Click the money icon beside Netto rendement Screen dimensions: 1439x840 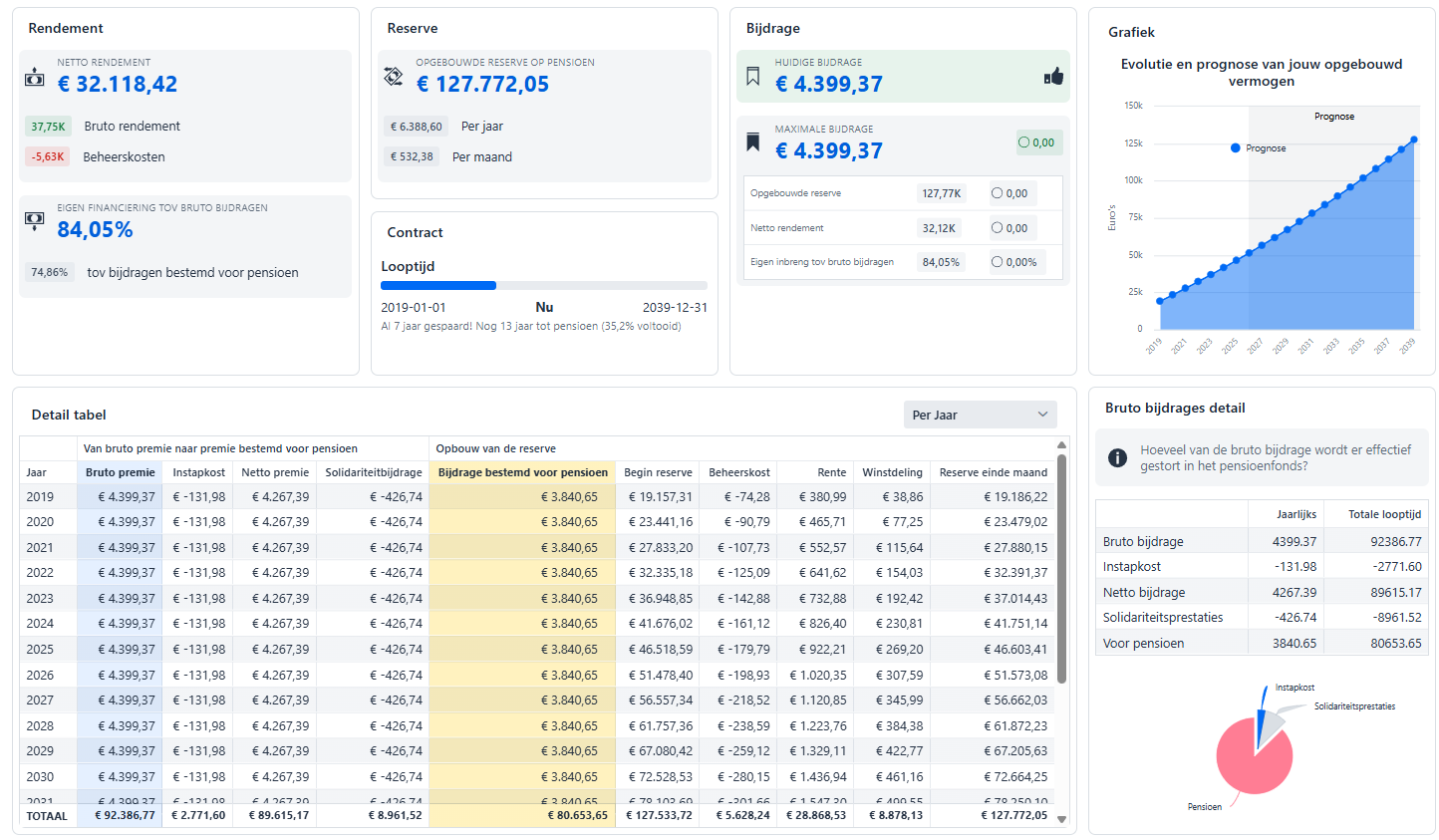click(35, 77)
